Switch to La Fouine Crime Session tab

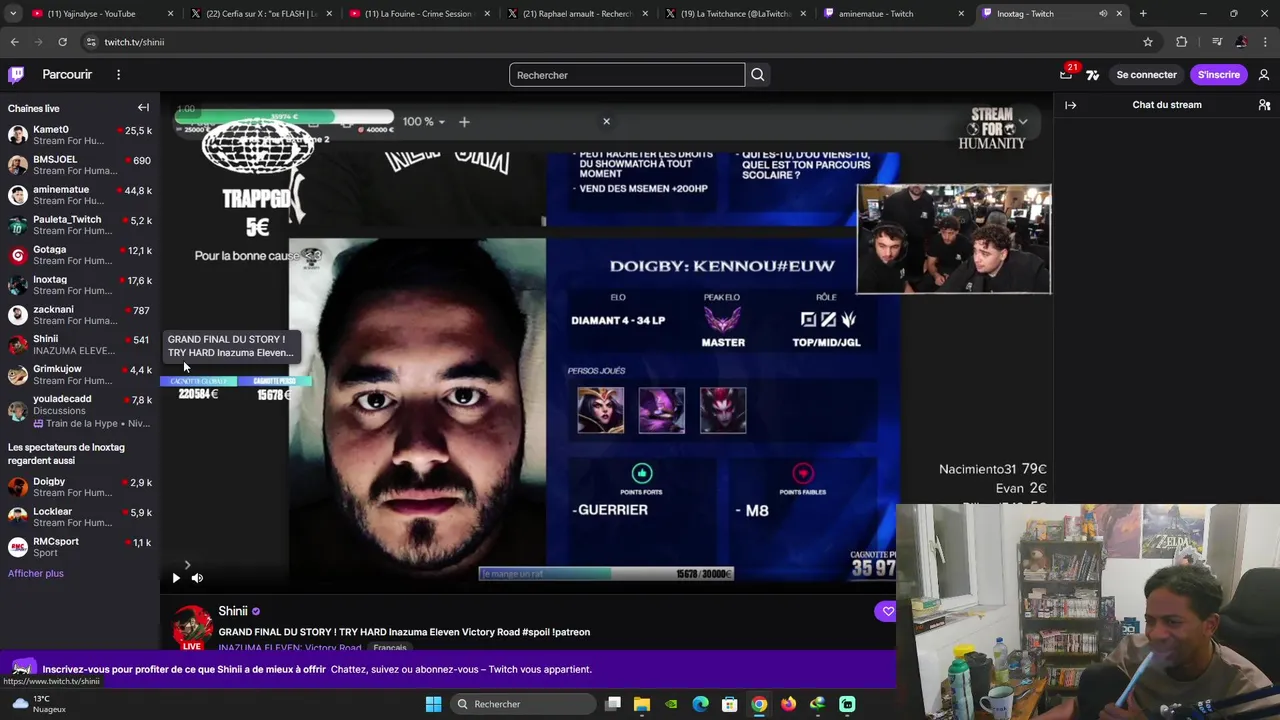tap(418, 14)
